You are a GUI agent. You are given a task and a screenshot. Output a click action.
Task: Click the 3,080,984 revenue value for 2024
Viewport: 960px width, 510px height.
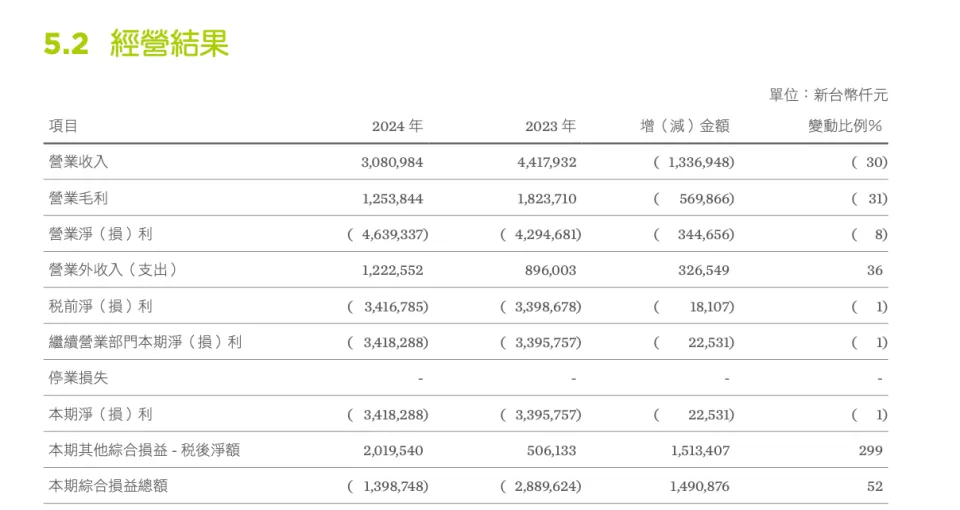pyautogui.click(x=392, y=162)
